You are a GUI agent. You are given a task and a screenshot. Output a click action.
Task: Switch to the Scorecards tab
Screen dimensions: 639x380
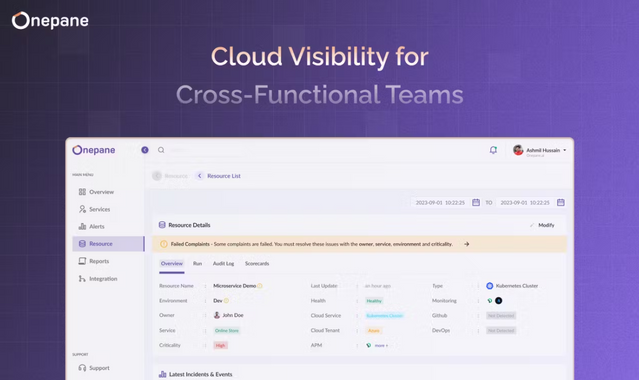click(257, 263)
